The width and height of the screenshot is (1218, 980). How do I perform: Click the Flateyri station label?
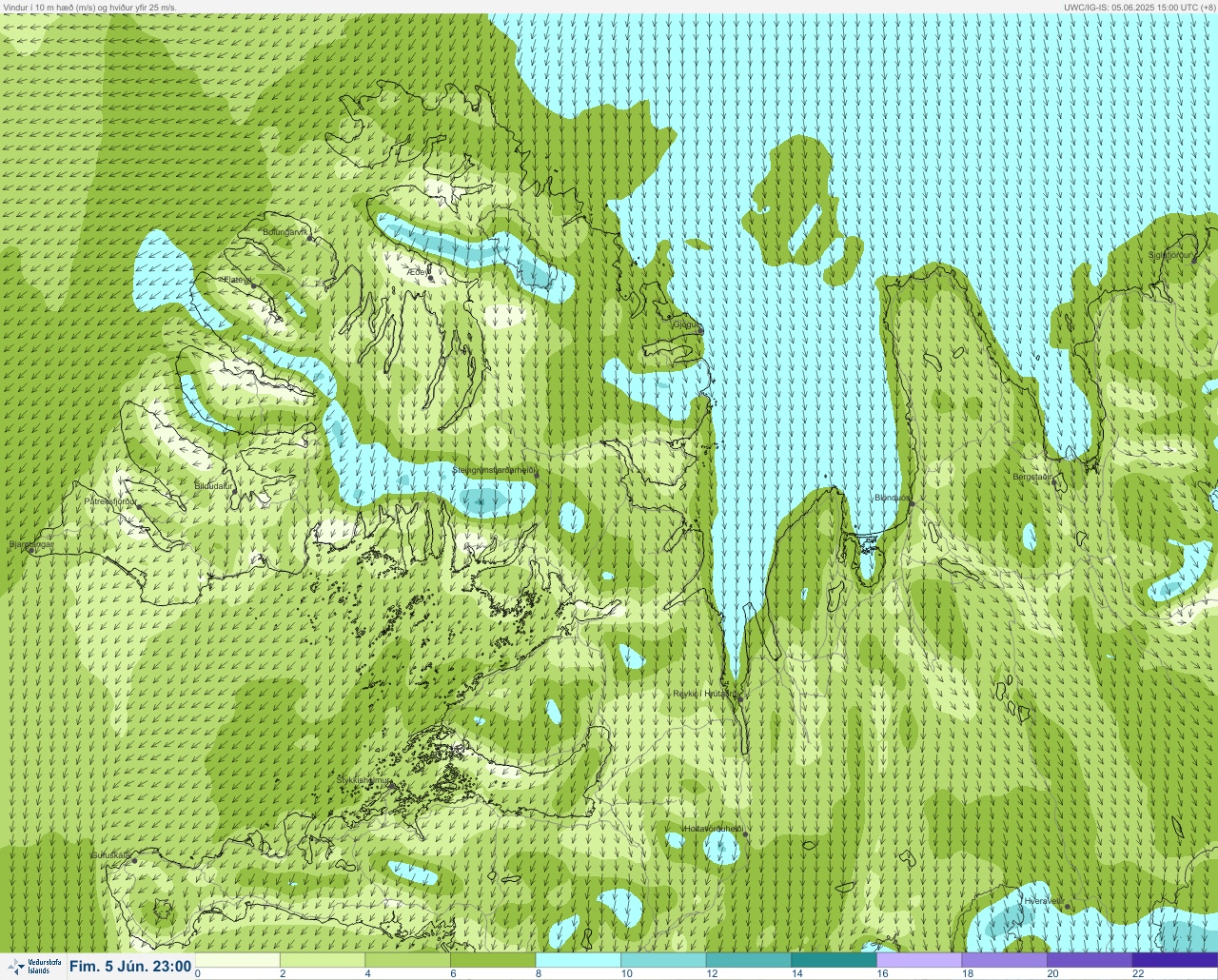point(236,280)
